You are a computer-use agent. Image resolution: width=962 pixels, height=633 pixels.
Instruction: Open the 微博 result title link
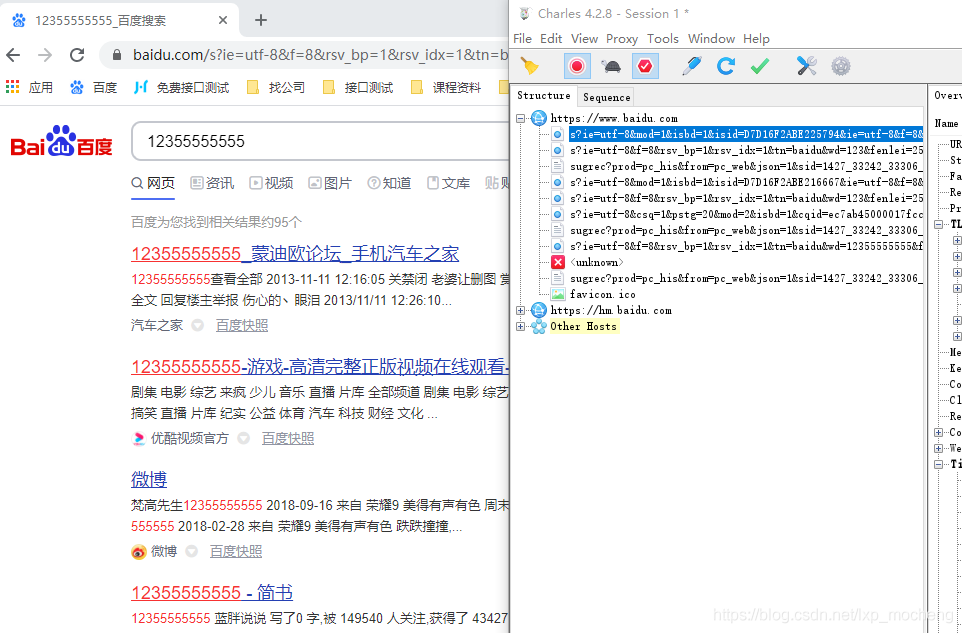tap(149, 479)
